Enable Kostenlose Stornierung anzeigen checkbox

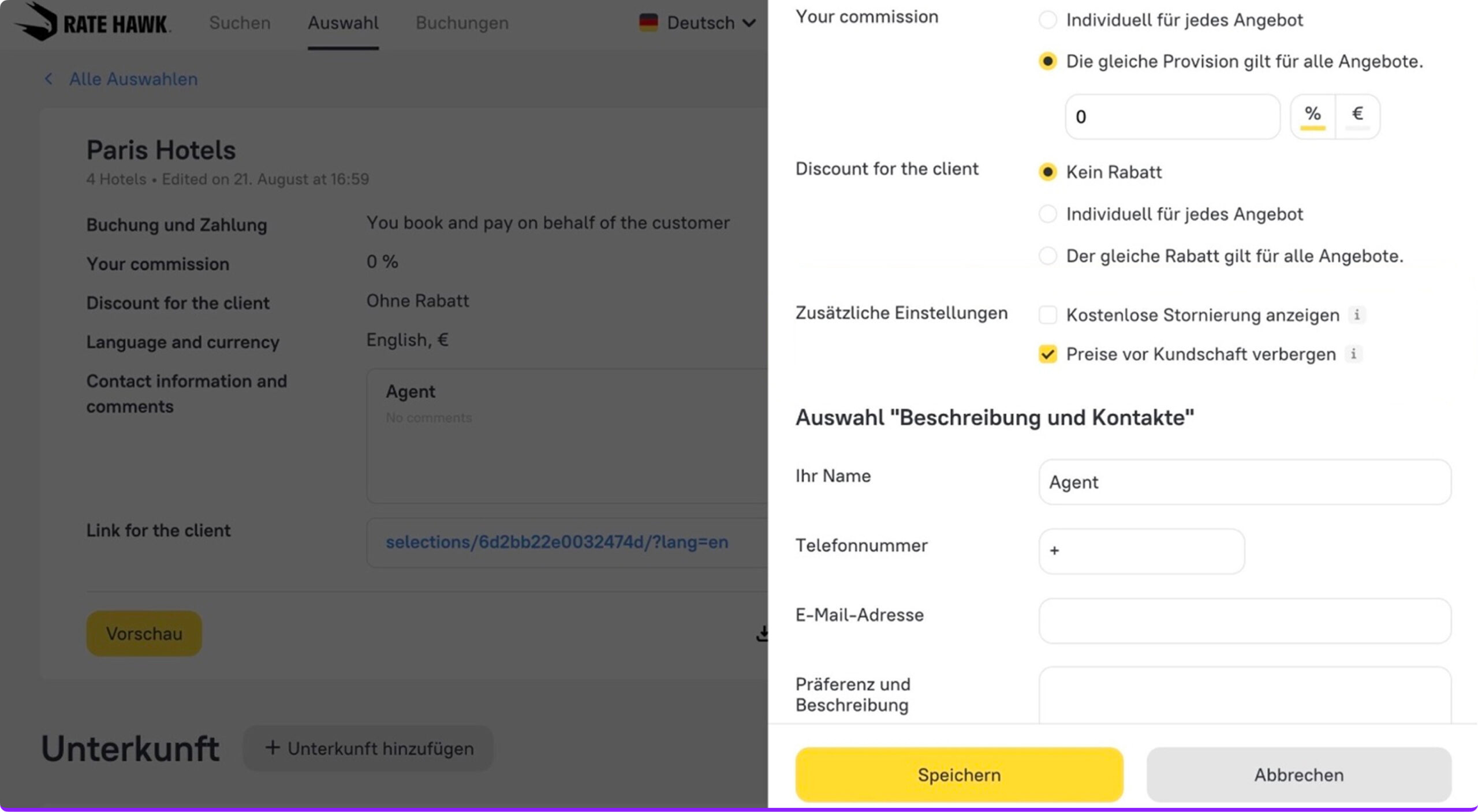1048,315
